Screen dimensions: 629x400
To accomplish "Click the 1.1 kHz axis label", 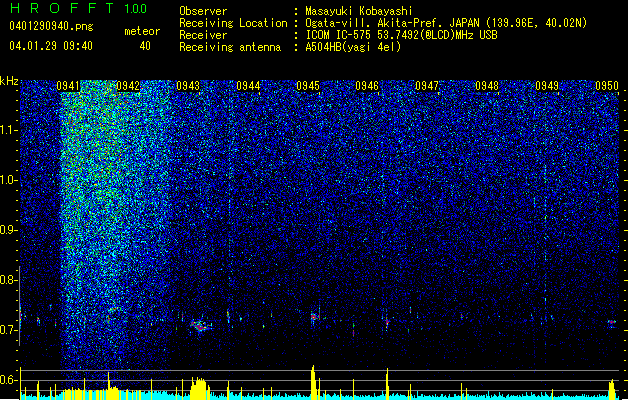I will click(x=8, y=130).
